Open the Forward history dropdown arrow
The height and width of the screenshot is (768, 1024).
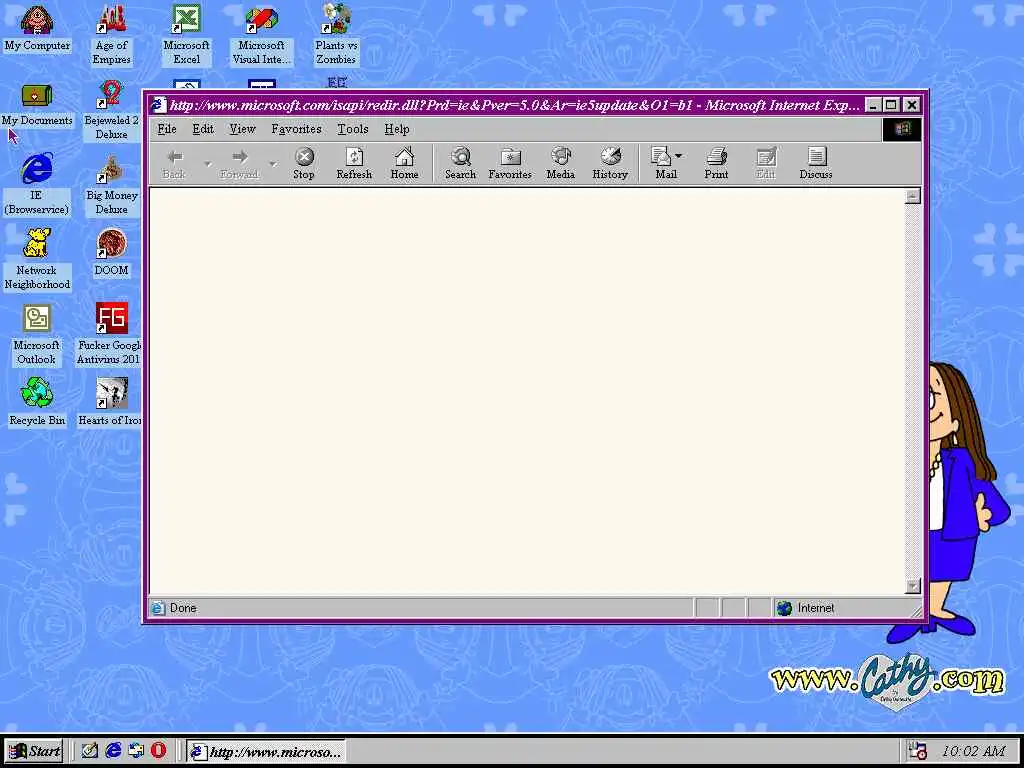click(273, 163)
